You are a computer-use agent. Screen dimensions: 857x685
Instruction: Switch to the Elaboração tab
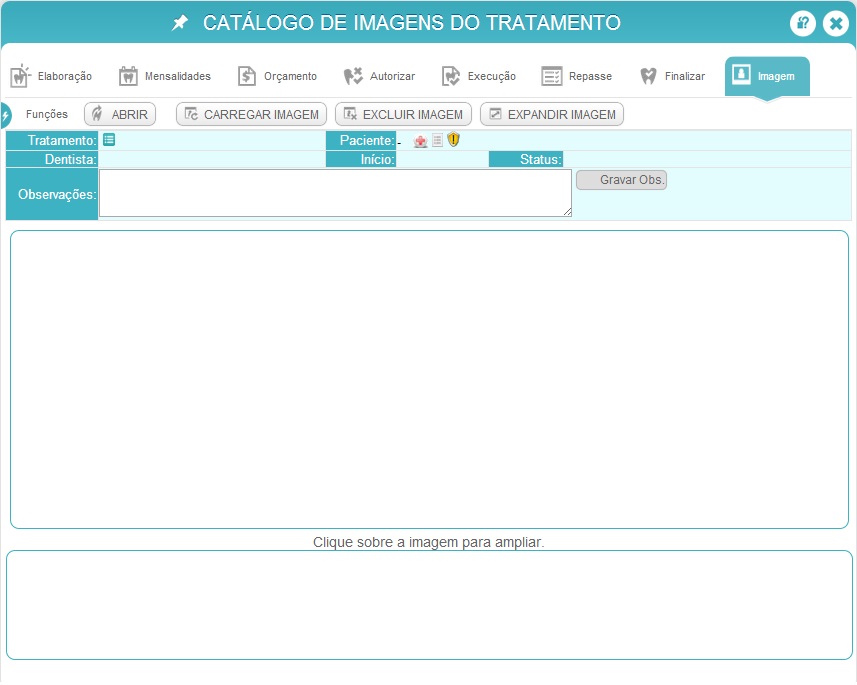point(51,76)
